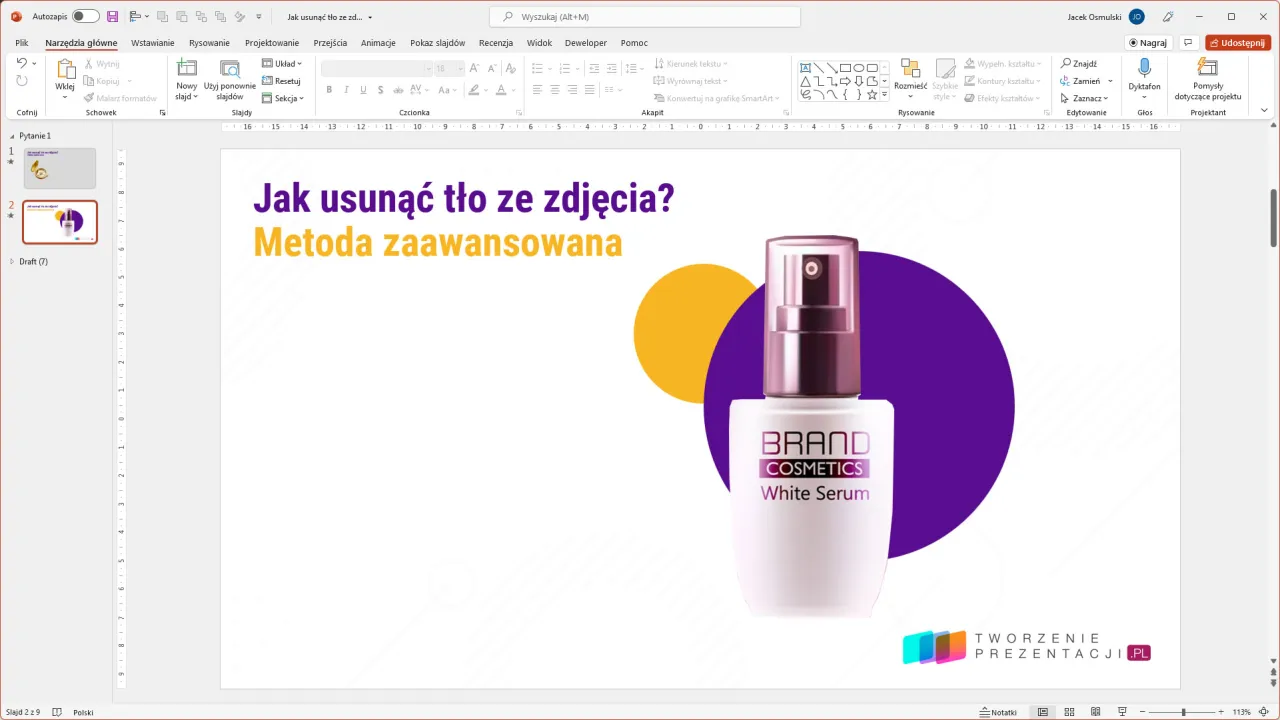1280x720 pixels.
Task: Switch to the Wstawianie ribbon tab
Action: coord(152,43)
